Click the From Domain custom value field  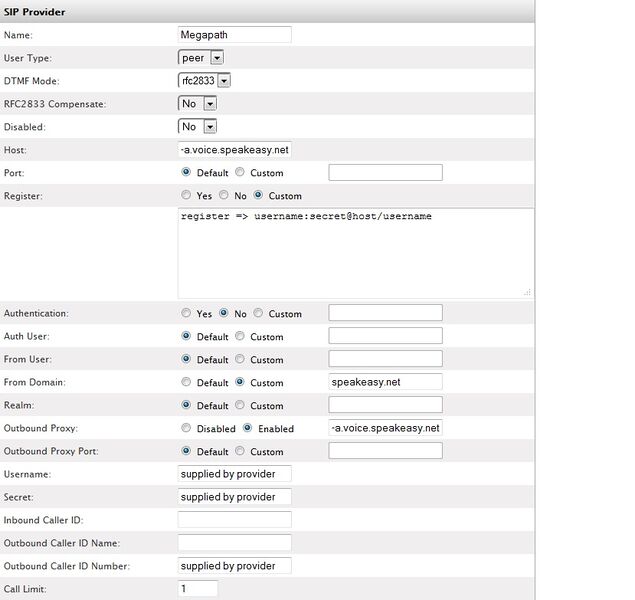385,382
